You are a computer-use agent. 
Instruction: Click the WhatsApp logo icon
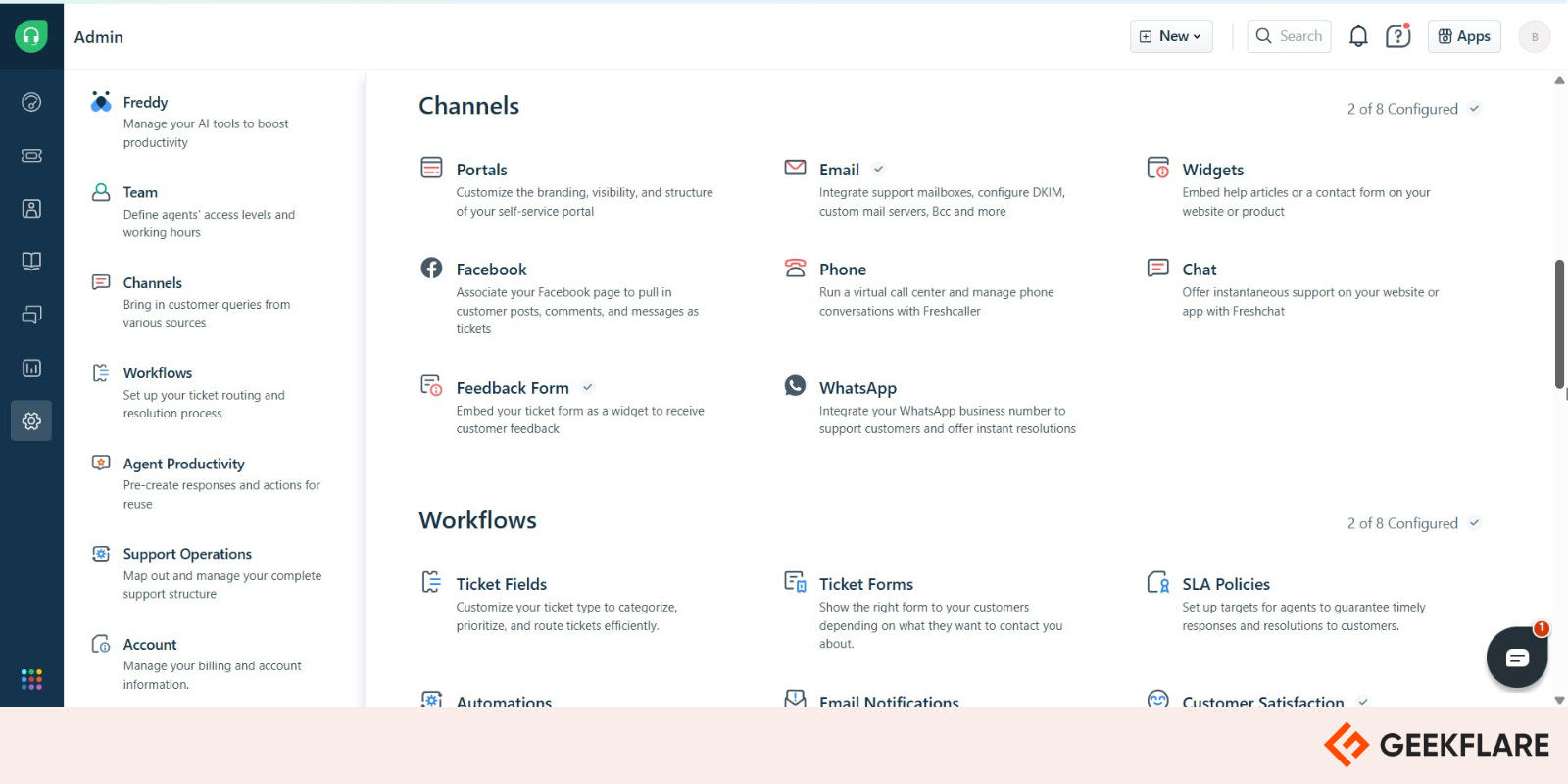coord(795,385)
